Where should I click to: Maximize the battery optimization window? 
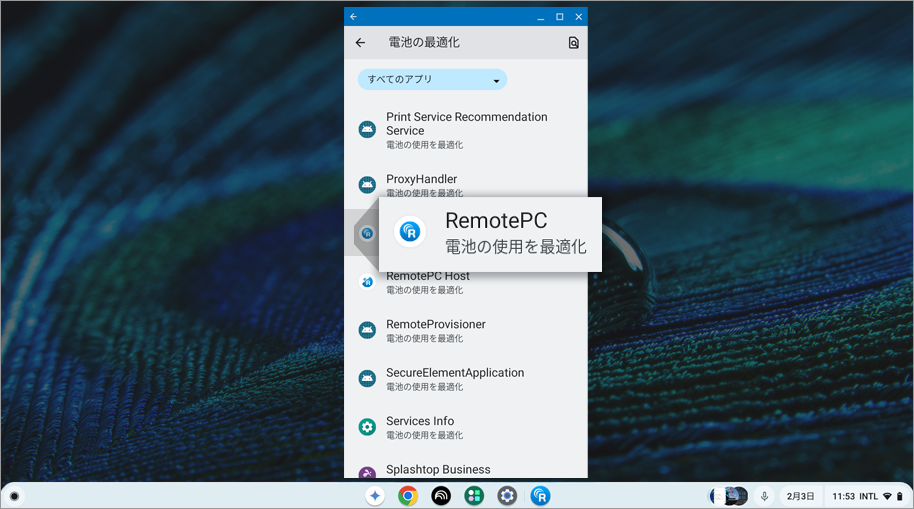pos(560,17)
